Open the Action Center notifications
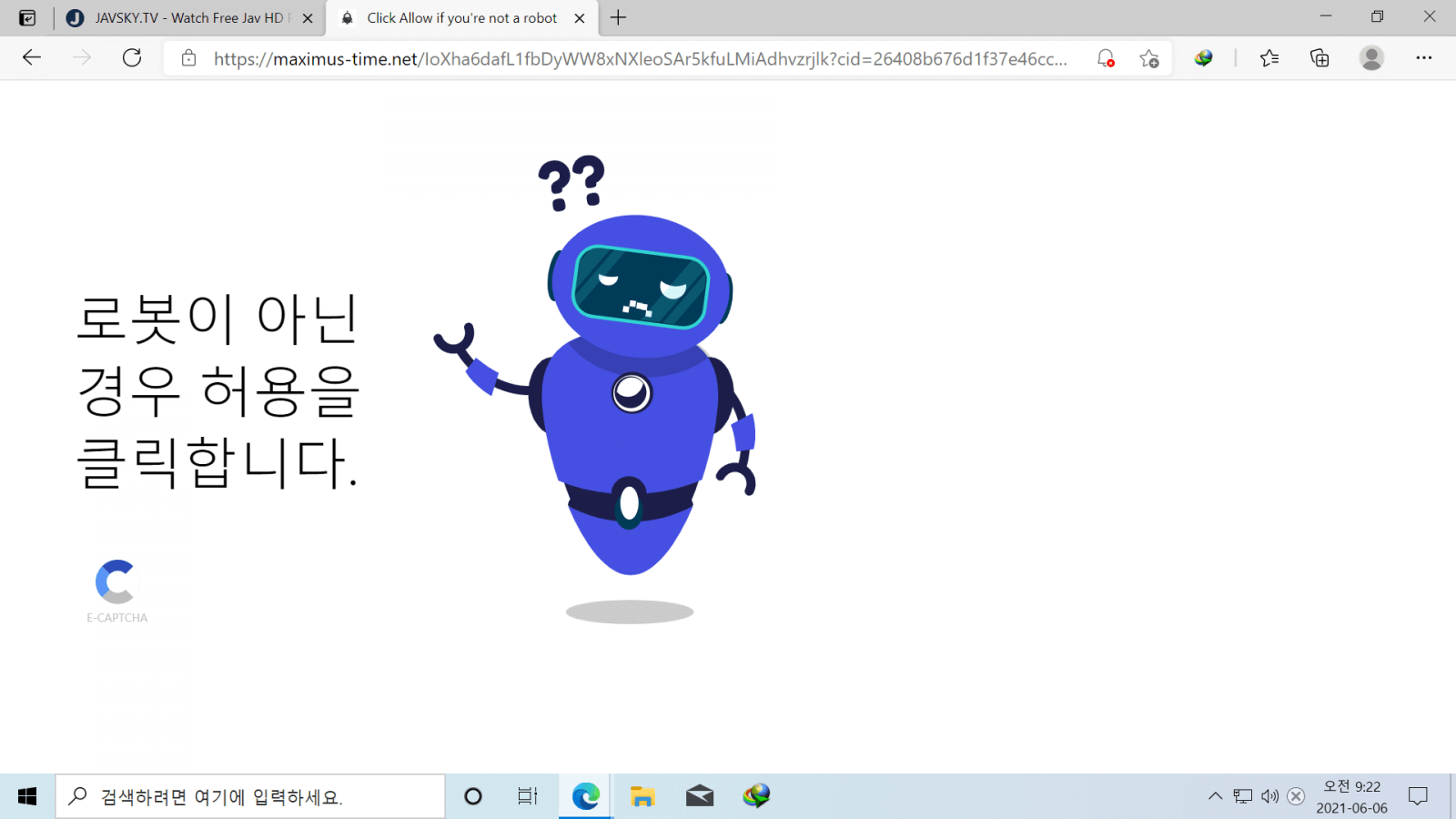This screenshot has width=1456, height=819. tap(1418, 796)
